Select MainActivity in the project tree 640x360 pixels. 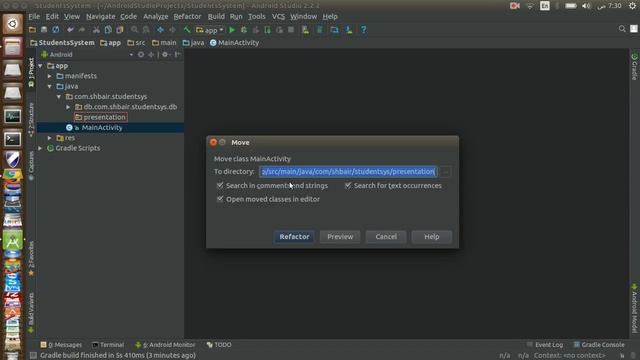pyautogui.click(x=102, y=128)
